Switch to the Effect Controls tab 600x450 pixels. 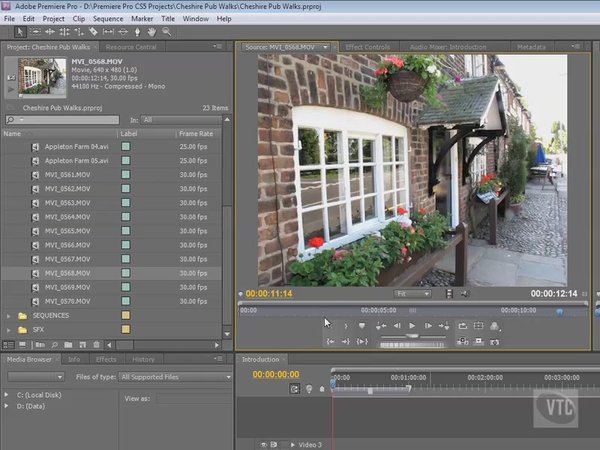point(367,47)
